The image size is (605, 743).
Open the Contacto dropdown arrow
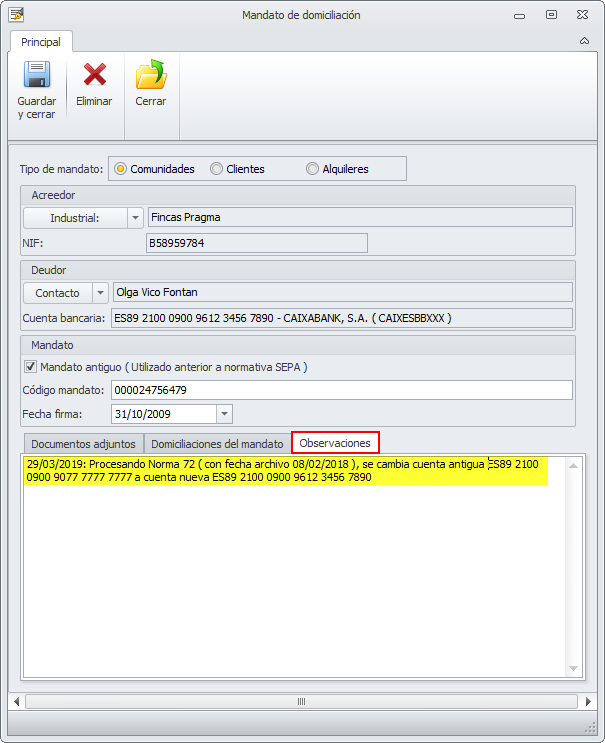pos(100,293)
